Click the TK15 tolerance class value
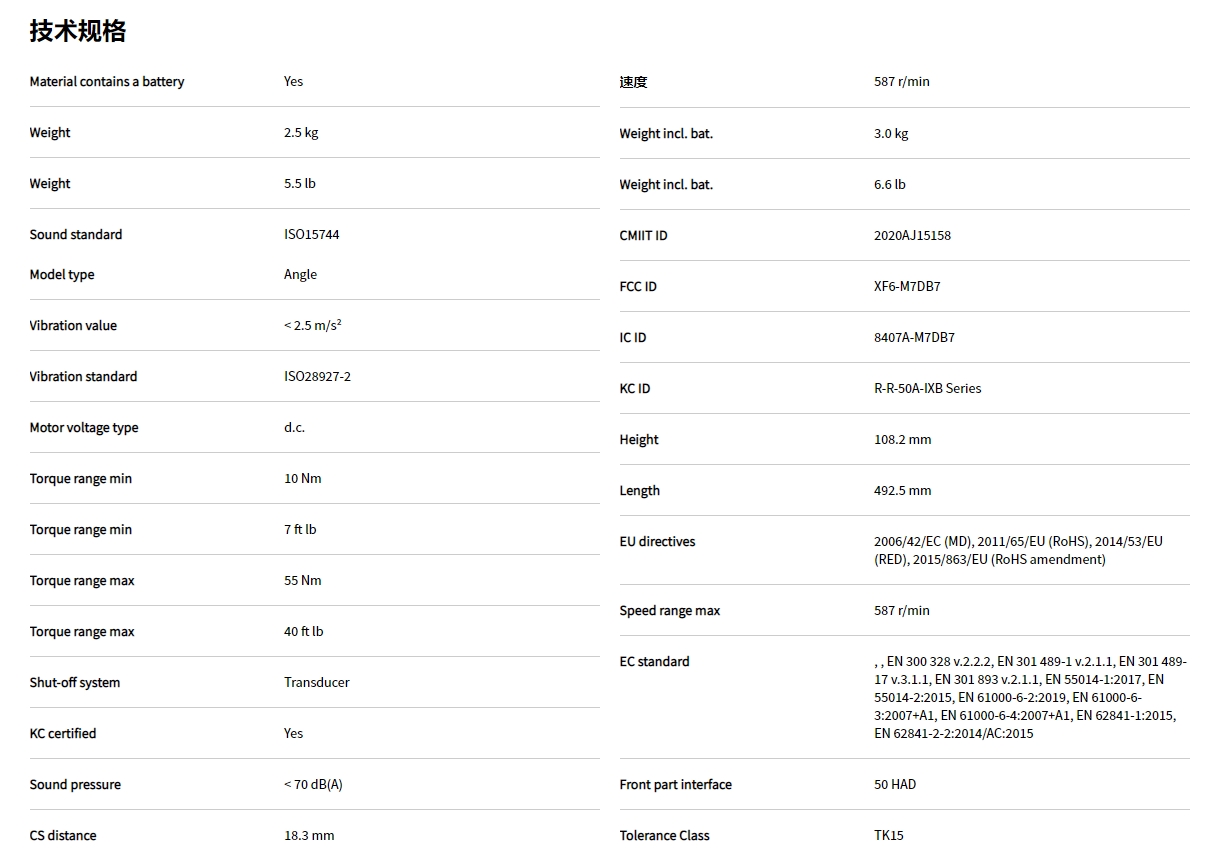 point(889,836)
